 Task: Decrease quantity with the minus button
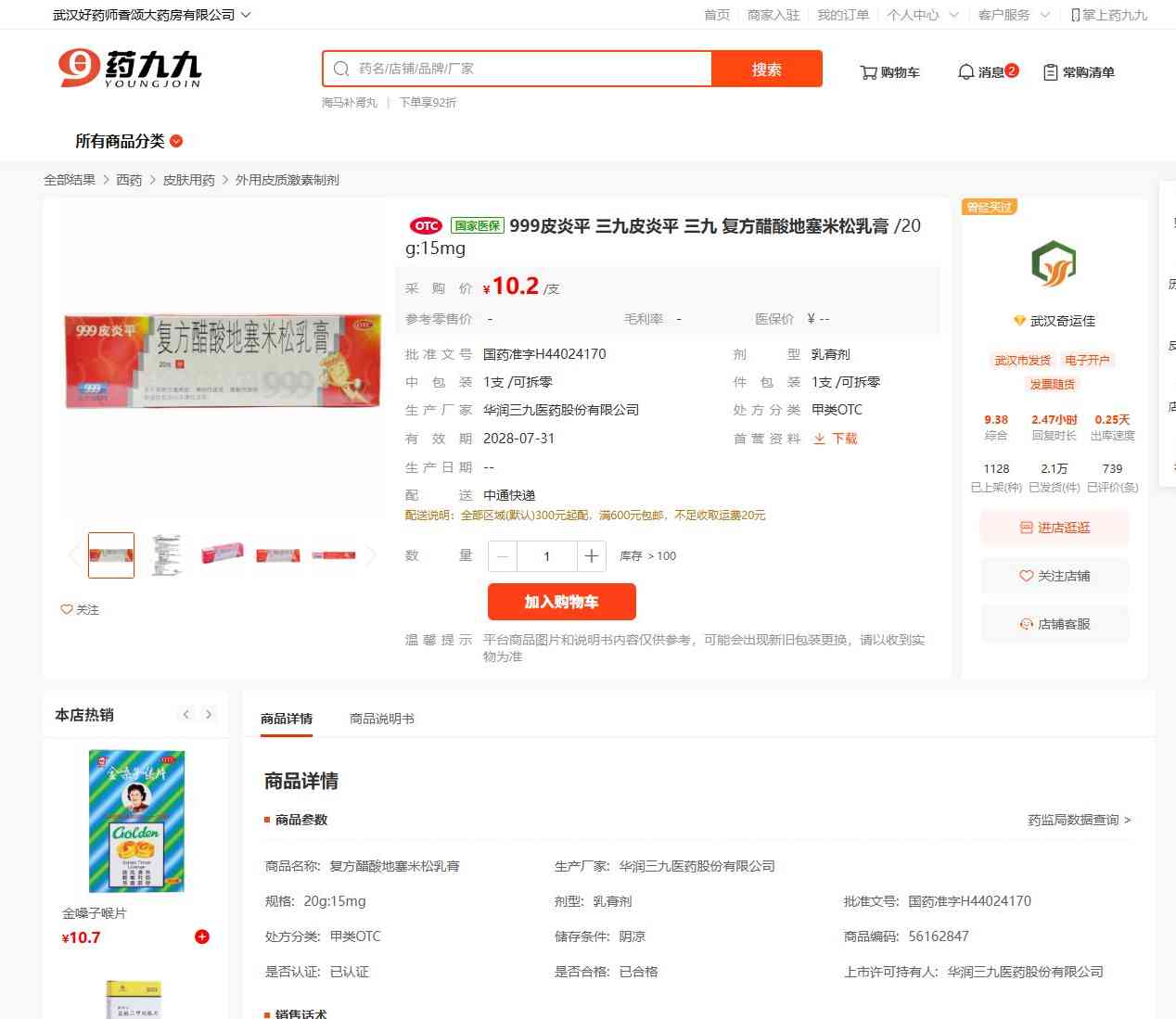[x=503, y=556]
